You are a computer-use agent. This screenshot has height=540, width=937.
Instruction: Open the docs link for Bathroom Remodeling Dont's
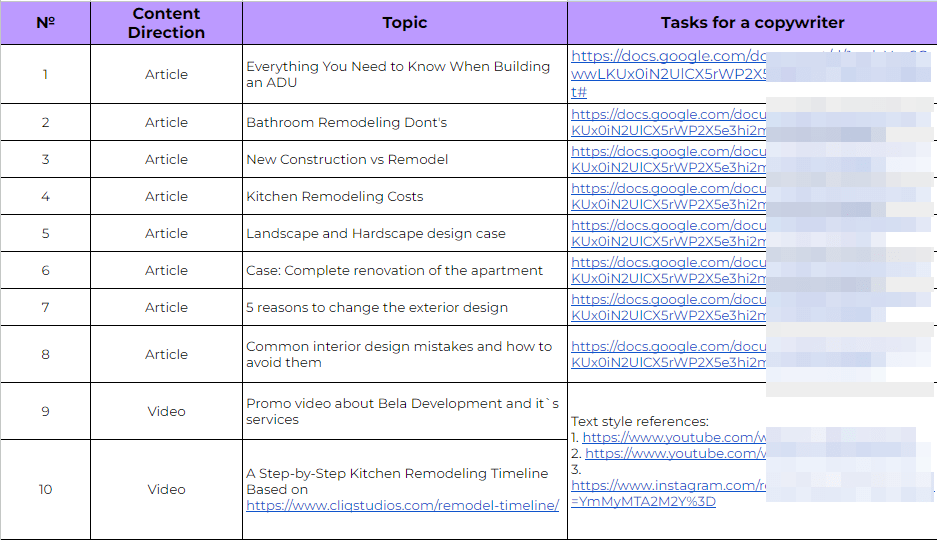point(668,122)
